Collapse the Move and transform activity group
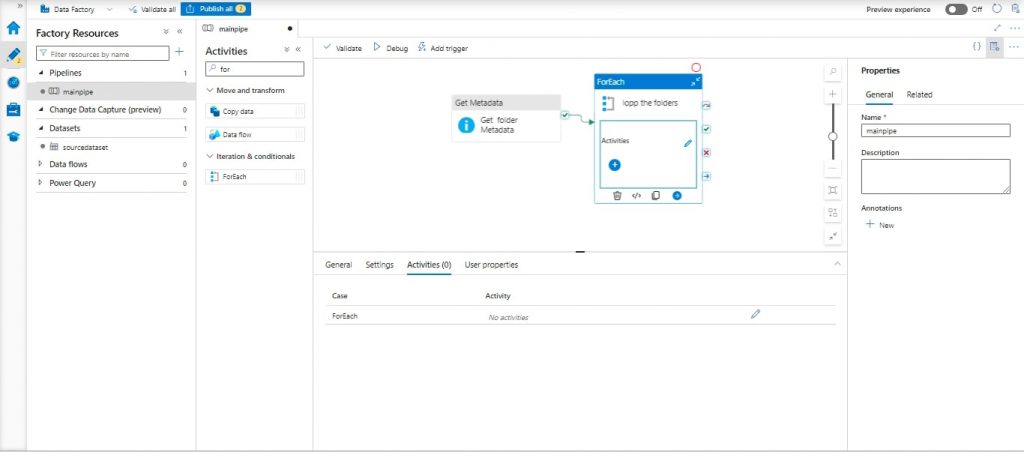 point(207,90)
